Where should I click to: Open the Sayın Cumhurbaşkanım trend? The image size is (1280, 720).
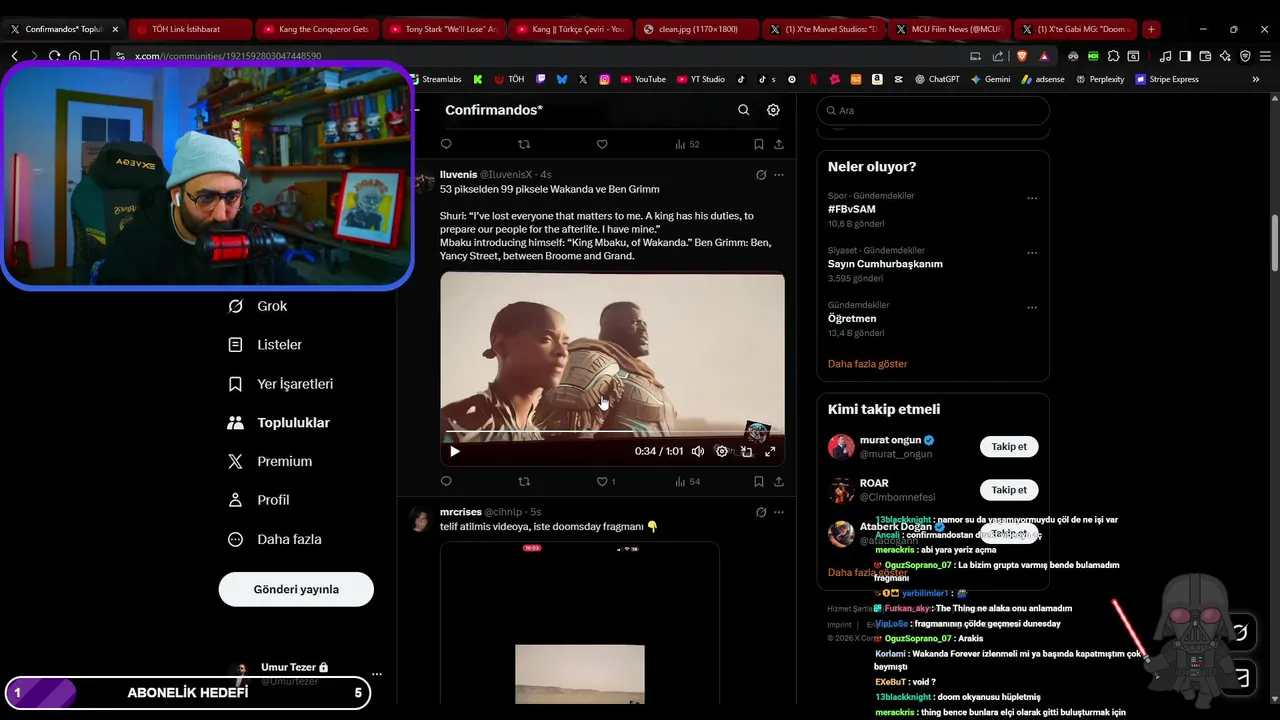click(885, 264)
